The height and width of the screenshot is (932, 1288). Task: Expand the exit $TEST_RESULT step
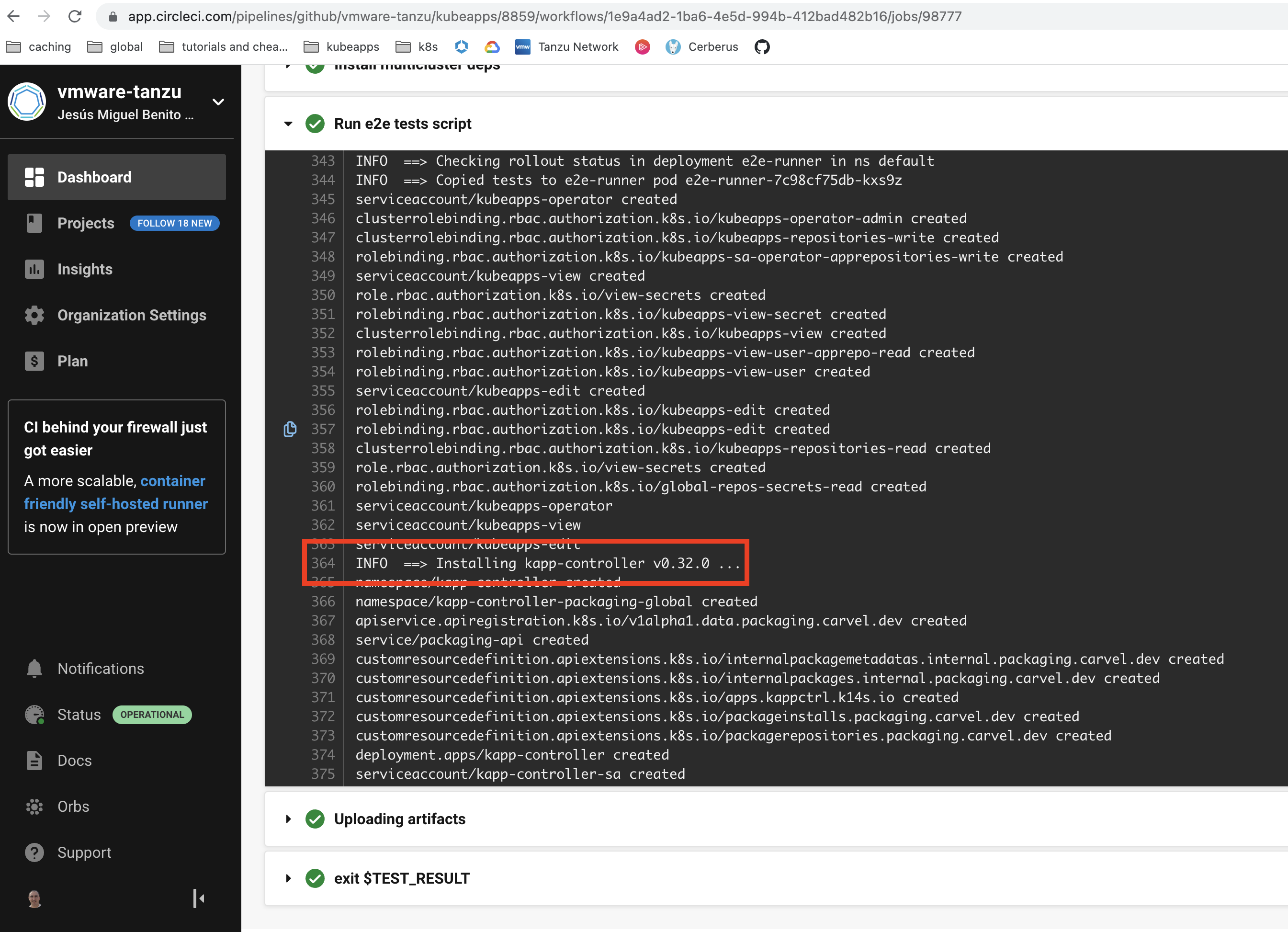tap(289, 878)
